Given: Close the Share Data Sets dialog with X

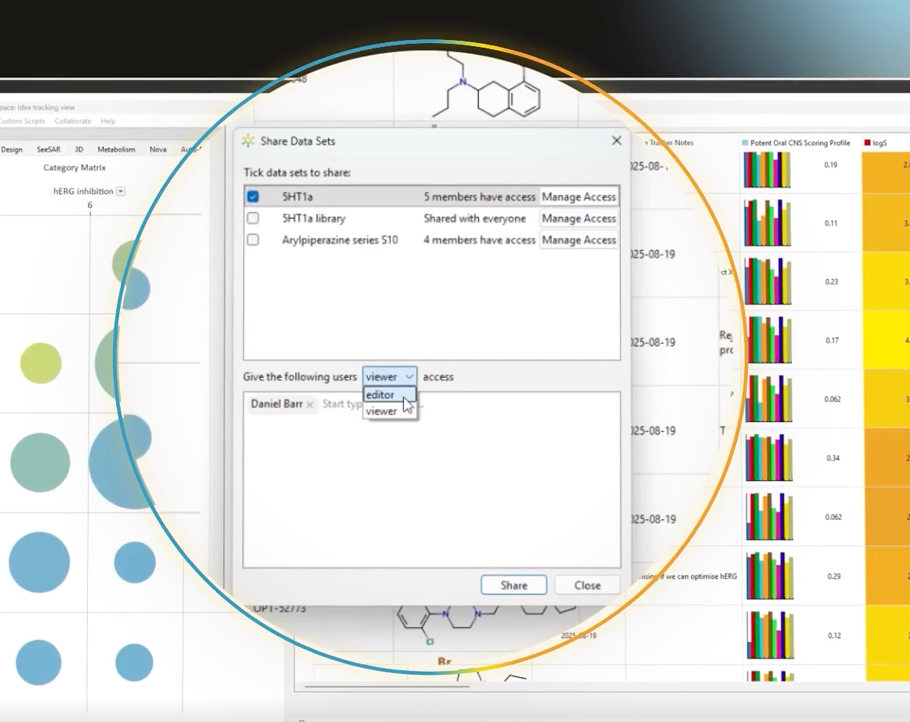Looking at the screenshot, I should [x=616, y=141].
